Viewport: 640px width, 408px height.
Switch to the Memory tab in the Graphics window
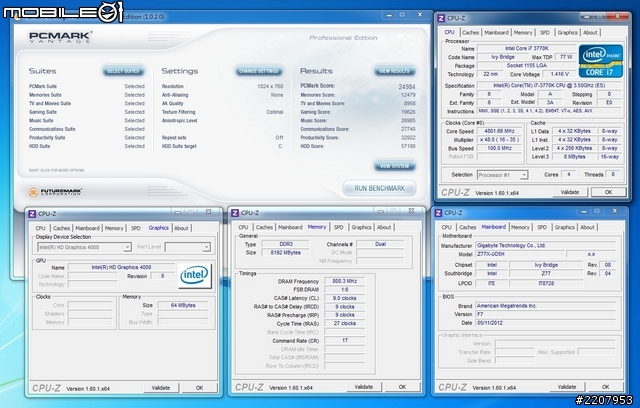tap(114, 228)
